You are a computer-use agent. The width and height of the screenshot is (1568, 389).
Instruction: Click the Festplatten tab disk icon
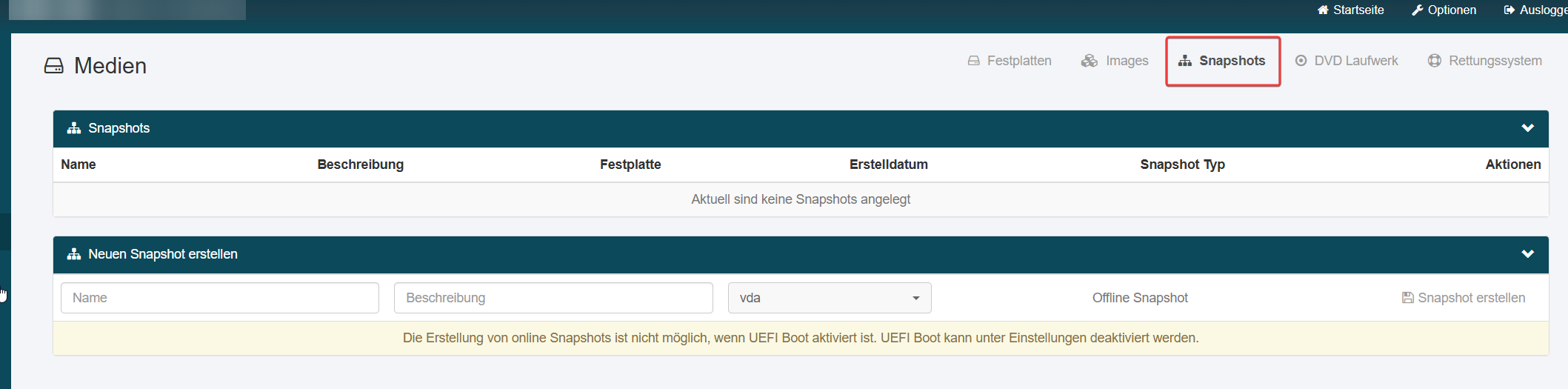pyautogui.click(x=974, y=61)
